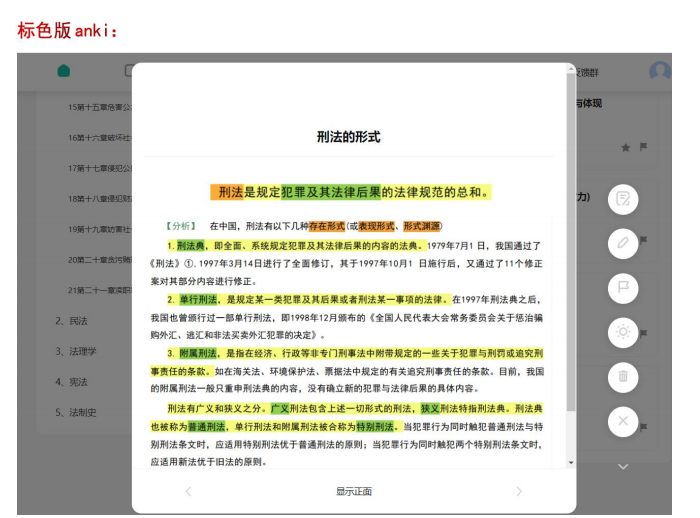This screenshot has width=700, height=518.
Task: Open chapter 16第十六章 in the sidebar
Action: (100, 138)
